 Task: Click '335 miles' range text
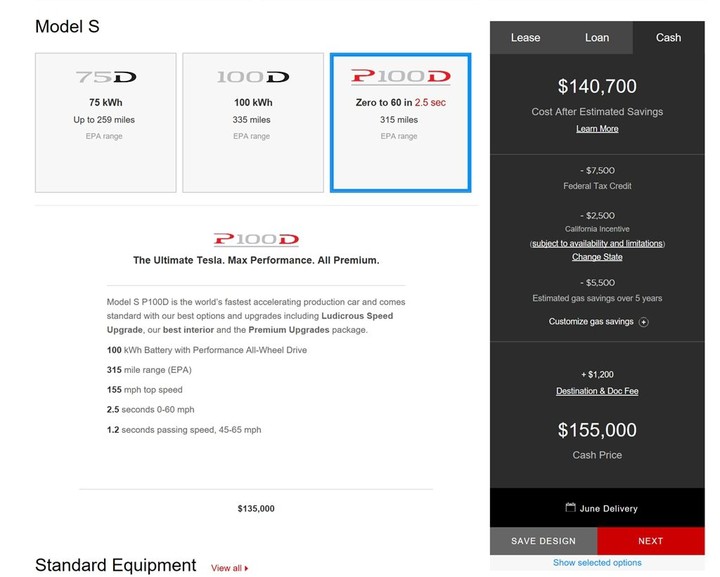pyautogui.click(x=252, y=120)
